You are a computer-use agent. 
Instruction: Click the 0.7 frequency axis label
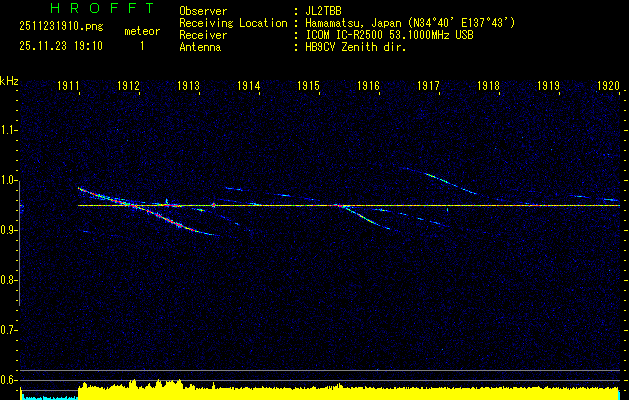pyautogui.click(x=9, y=330)
